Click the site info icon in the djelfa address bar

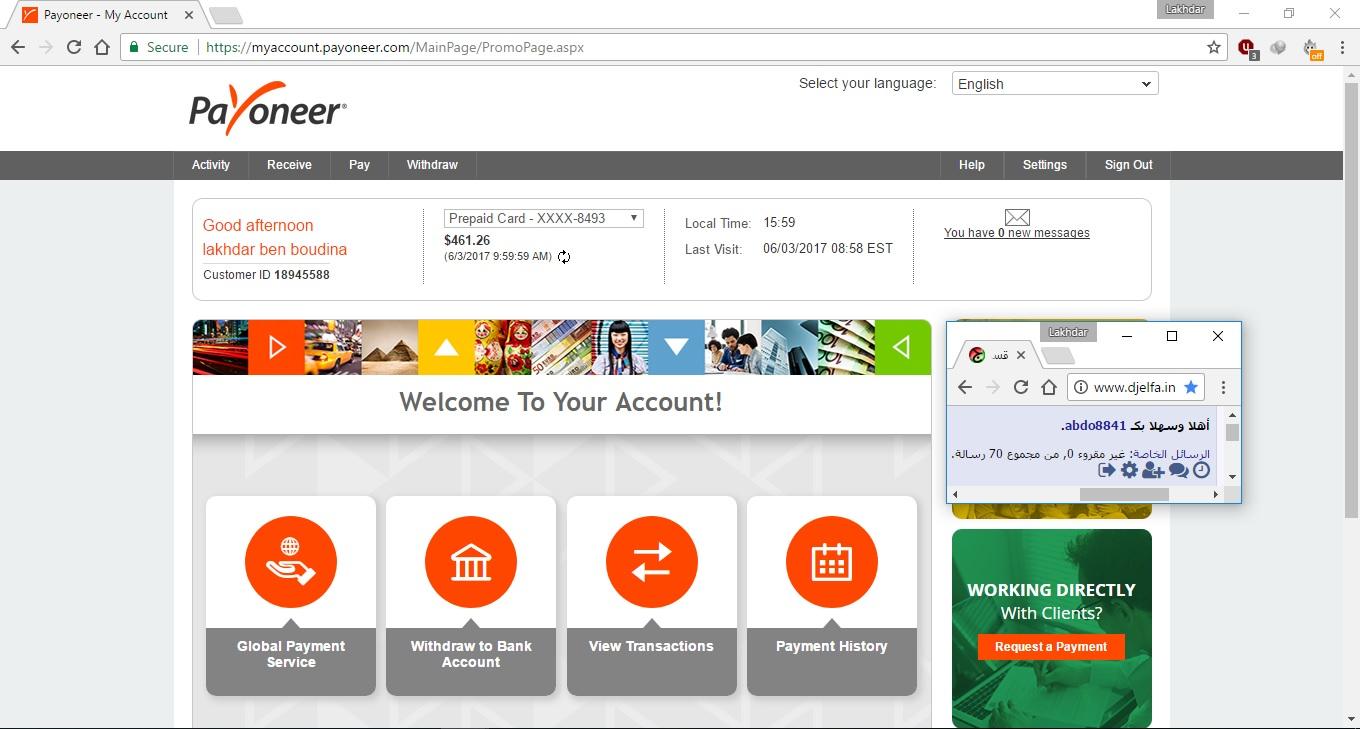pyautogui.click(x=1081, y=387)
